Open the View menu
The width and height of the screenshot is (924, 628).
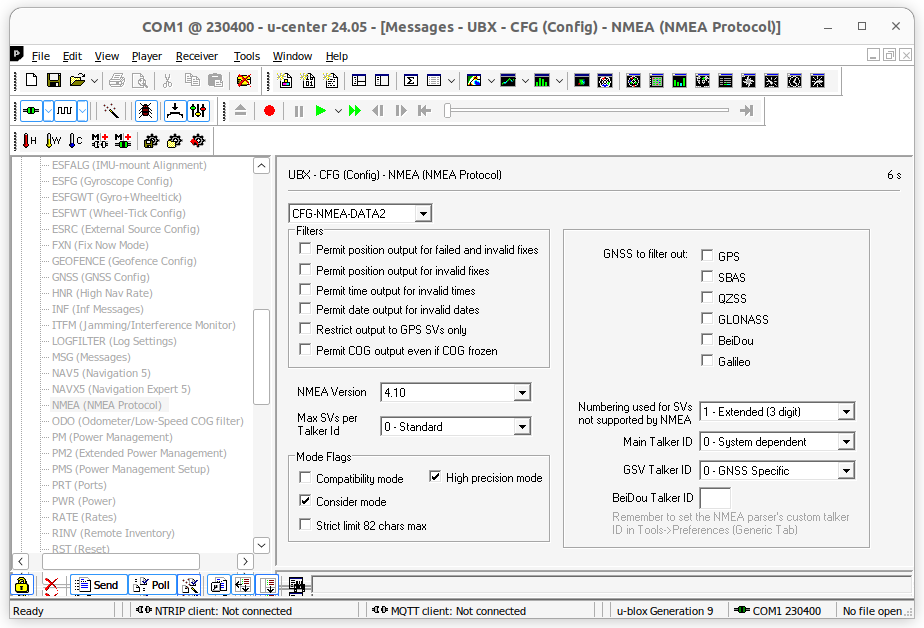[107, 56]
